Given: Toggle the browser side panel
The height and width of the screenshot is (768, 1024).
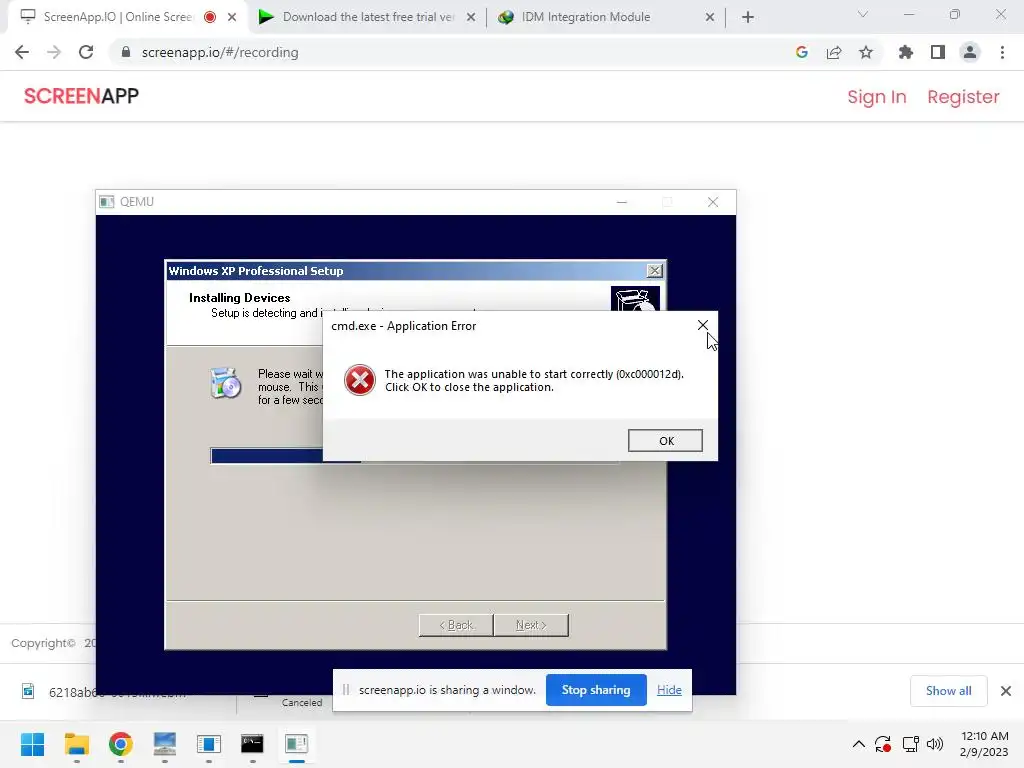Looking at the screenshot, I should click(938, 52).
